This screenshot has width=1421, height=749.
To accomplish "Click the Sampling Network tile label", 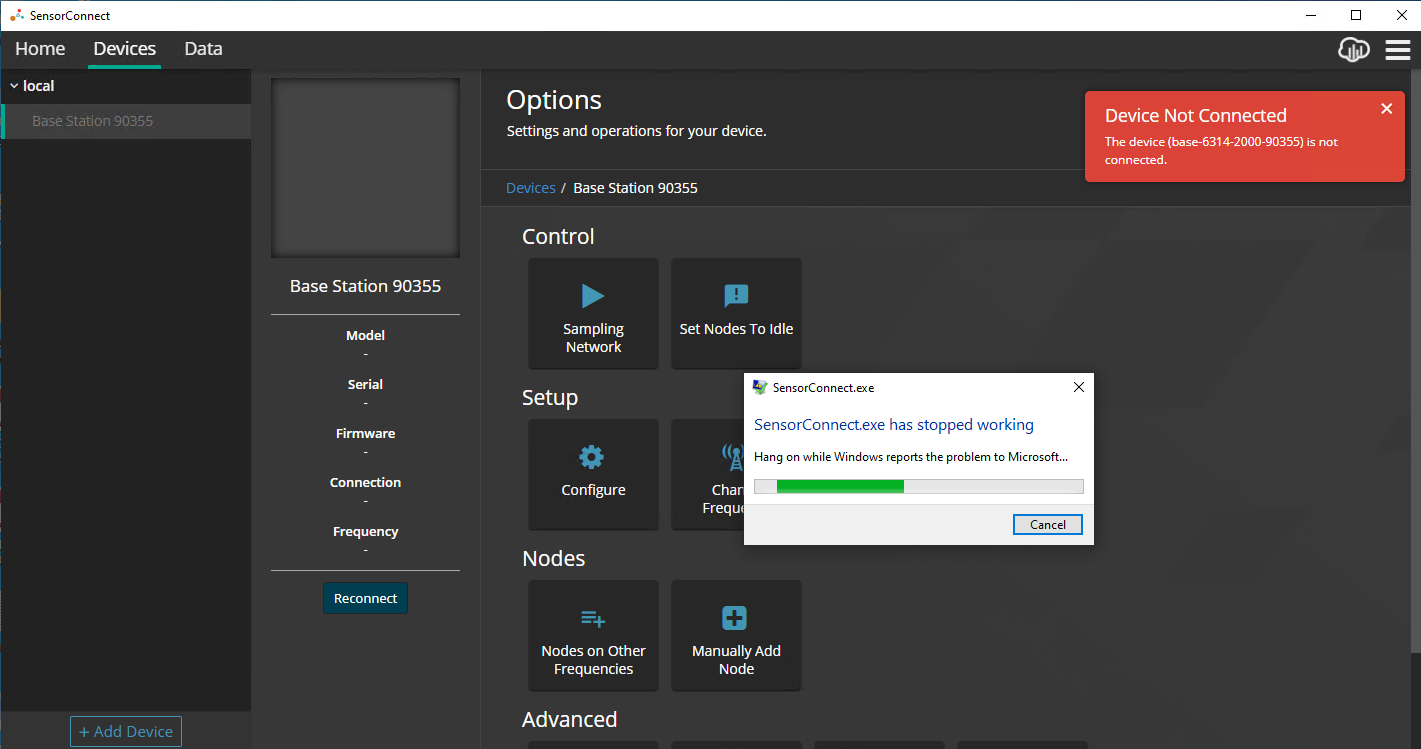I will (593, 338).
